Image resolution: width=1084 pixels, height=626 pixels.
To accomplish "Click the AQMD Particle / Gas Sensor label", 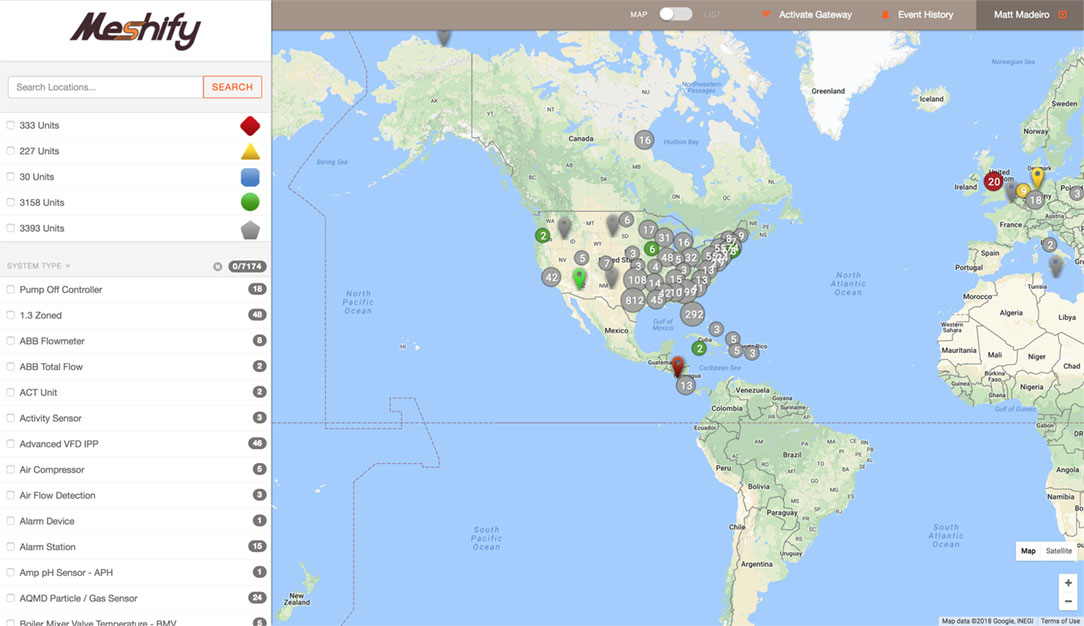I will pos(79,598).
